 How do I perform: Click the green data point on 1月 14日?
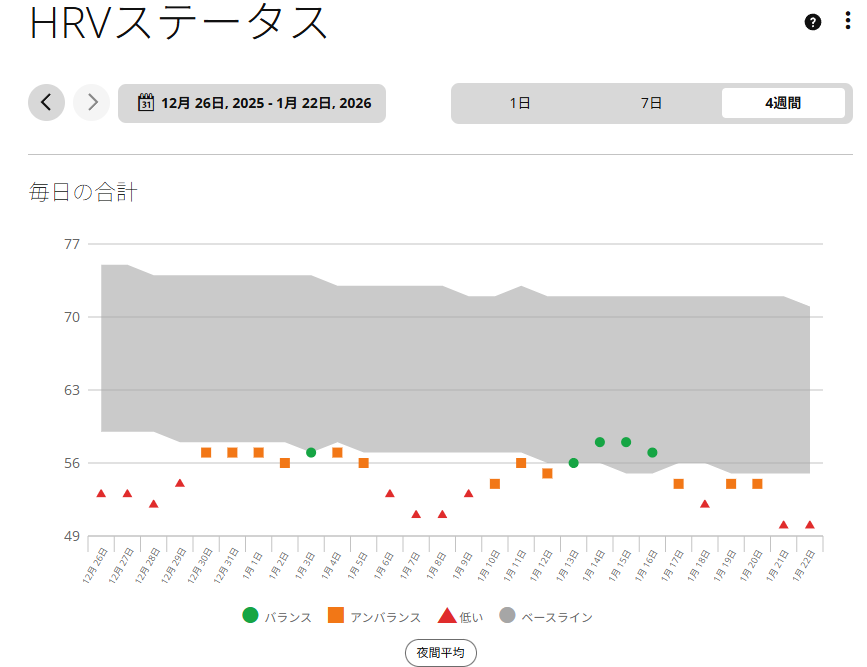point(600,442)
